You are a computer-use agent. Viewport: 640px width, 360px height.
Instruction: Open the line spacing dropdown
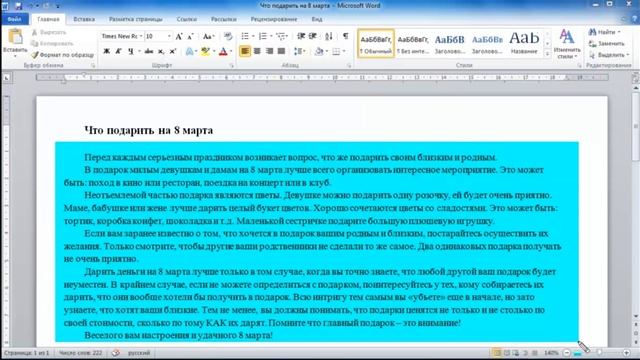[300, 51]
